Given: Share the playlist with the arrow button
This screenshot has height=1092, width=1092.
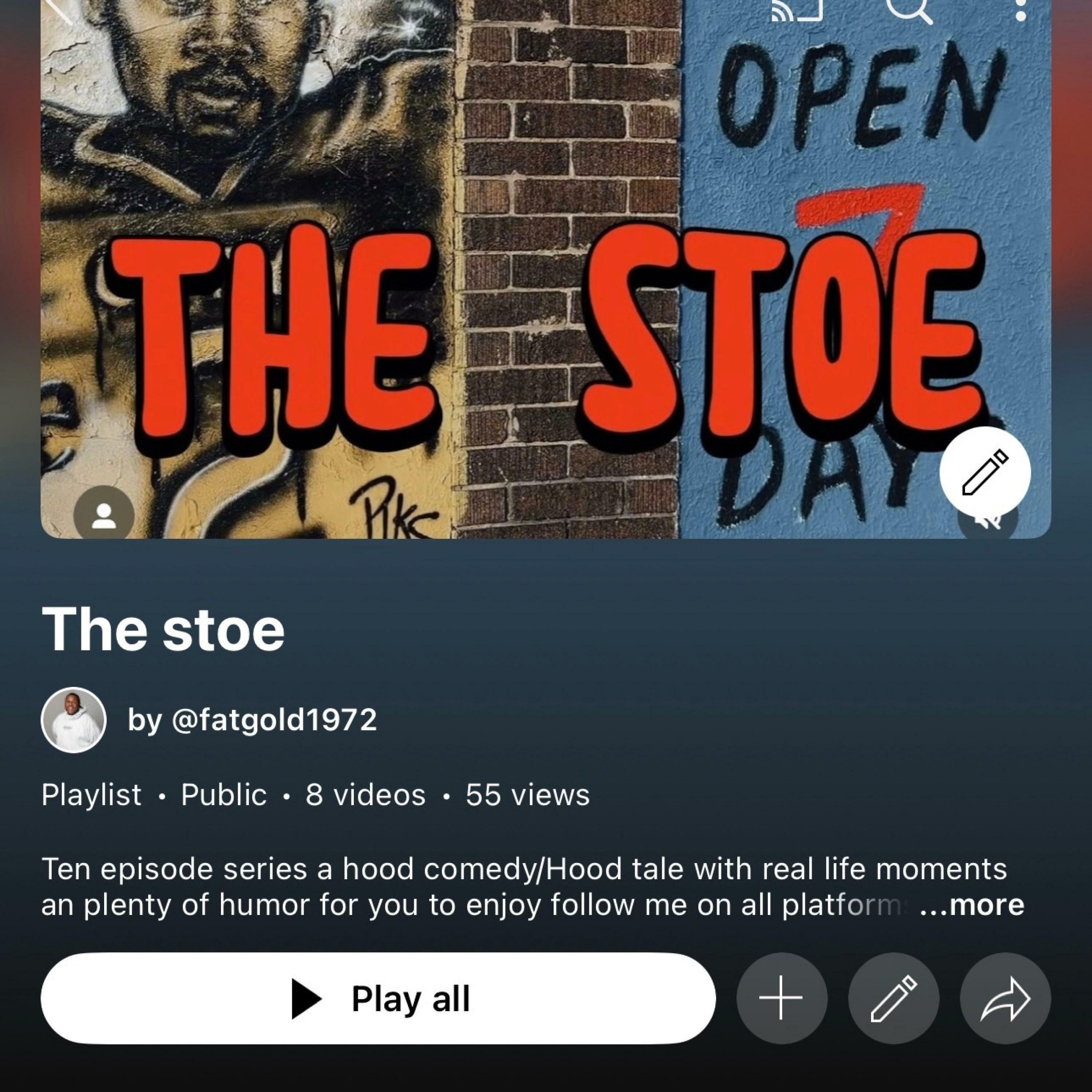Looking at the screenshot, I should tap(1005, 998).
